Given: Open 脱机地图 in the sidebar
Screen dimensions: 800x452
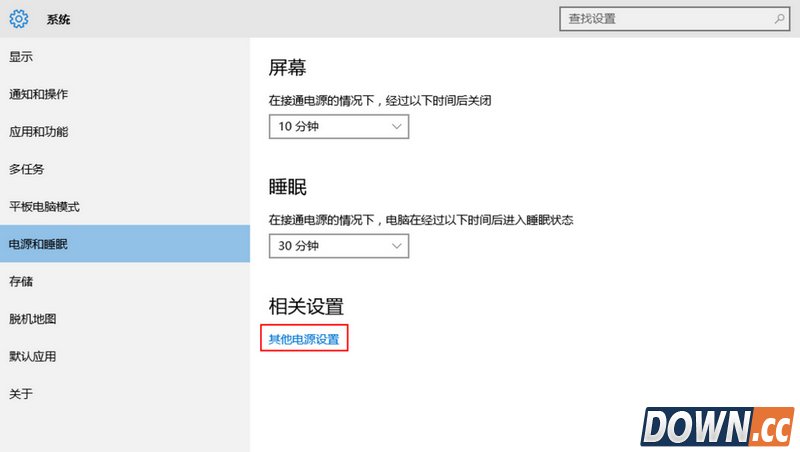Looking at the screenshot, I should point(125,319).
